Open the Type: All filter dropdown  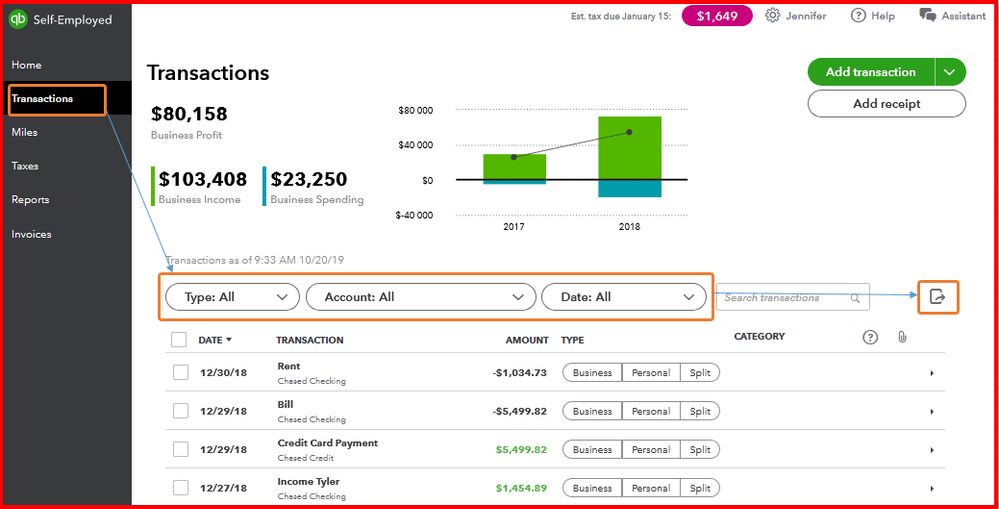(232, 297)
